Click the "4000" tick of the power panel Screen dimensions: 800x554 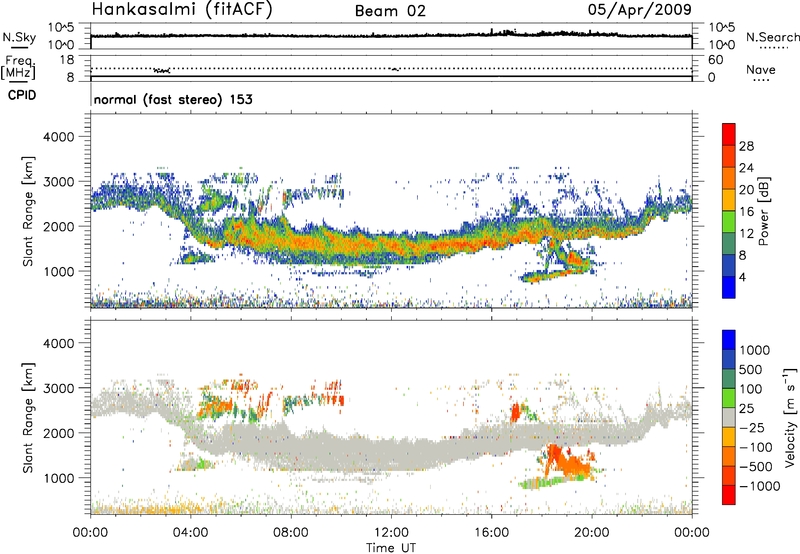coord(58,137)
